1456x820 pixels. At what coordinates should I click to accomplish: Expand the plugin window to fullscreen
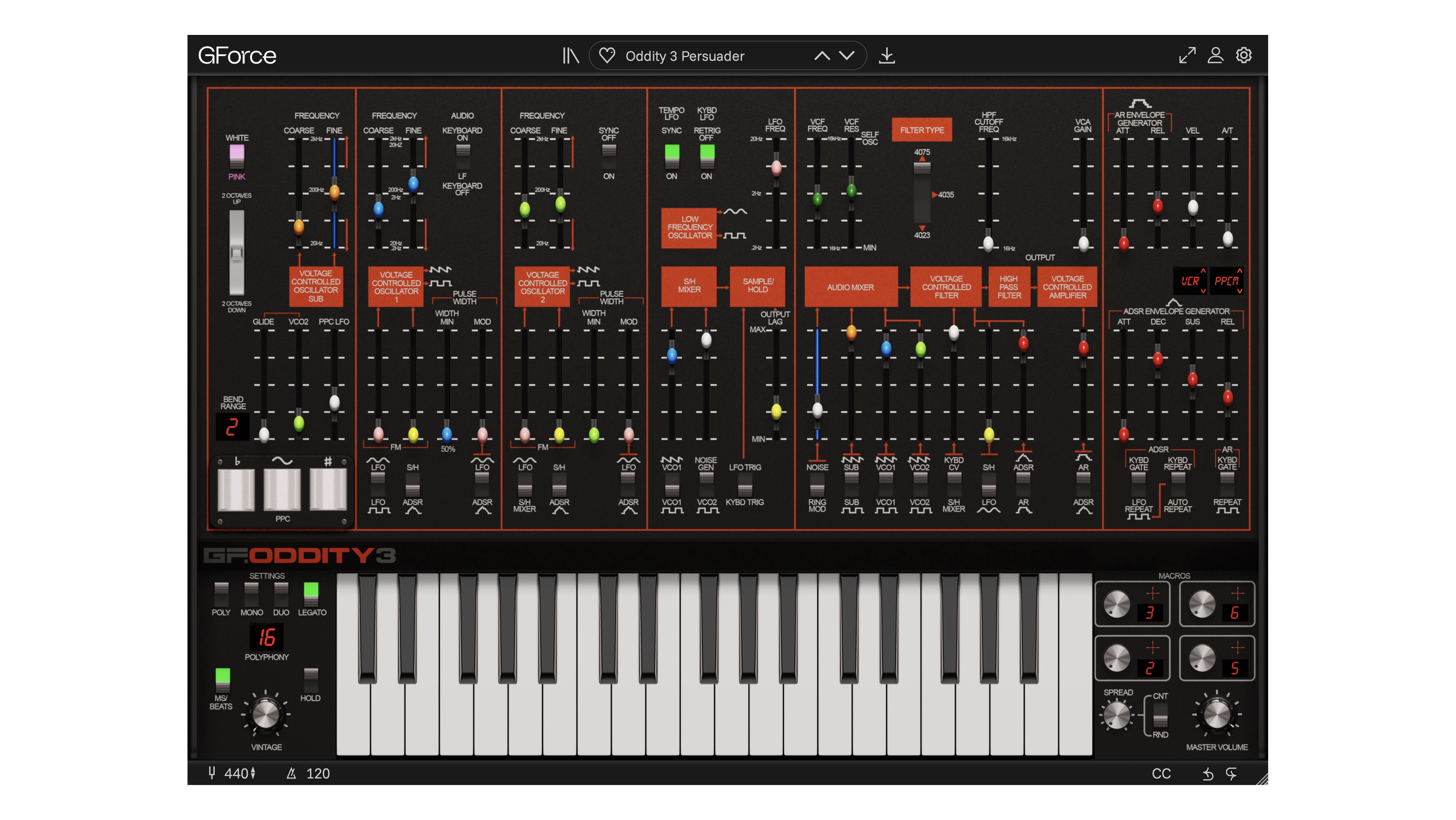tap(1187, 55)
